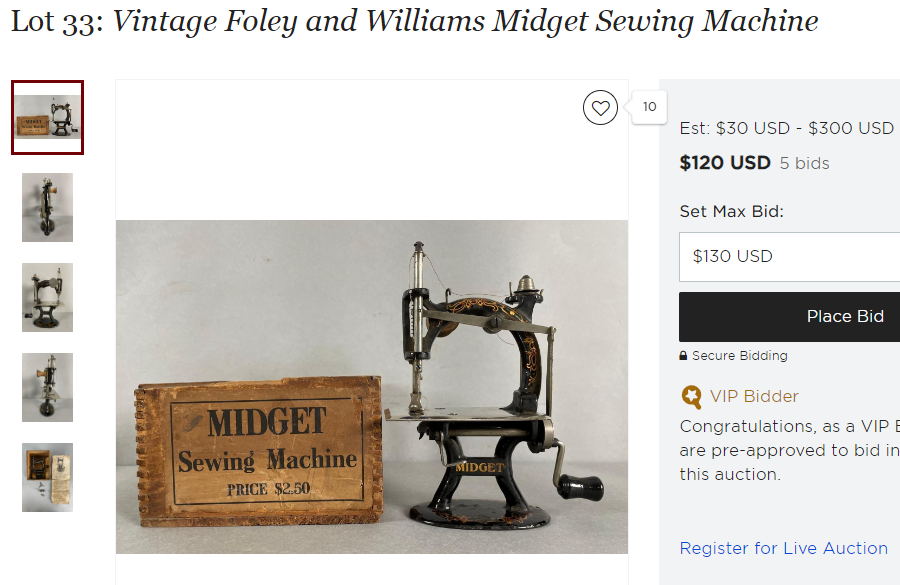Image resolution: width=900 pixels, height=585 pixels.
Task: View the second thumbnail image
Action: tap(47, 207)
